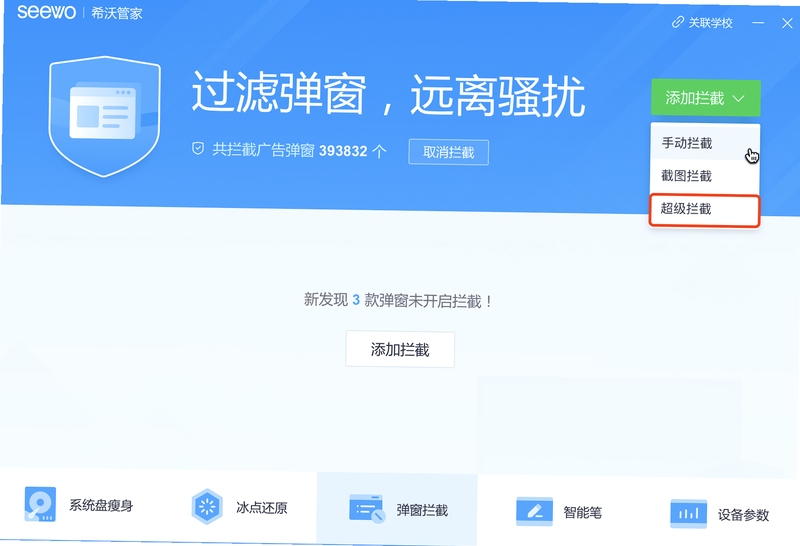Image resolution: width=800 pixels, height=546 pixels.
Task: Click the 取消拦截 button
Action: point(448,152)
